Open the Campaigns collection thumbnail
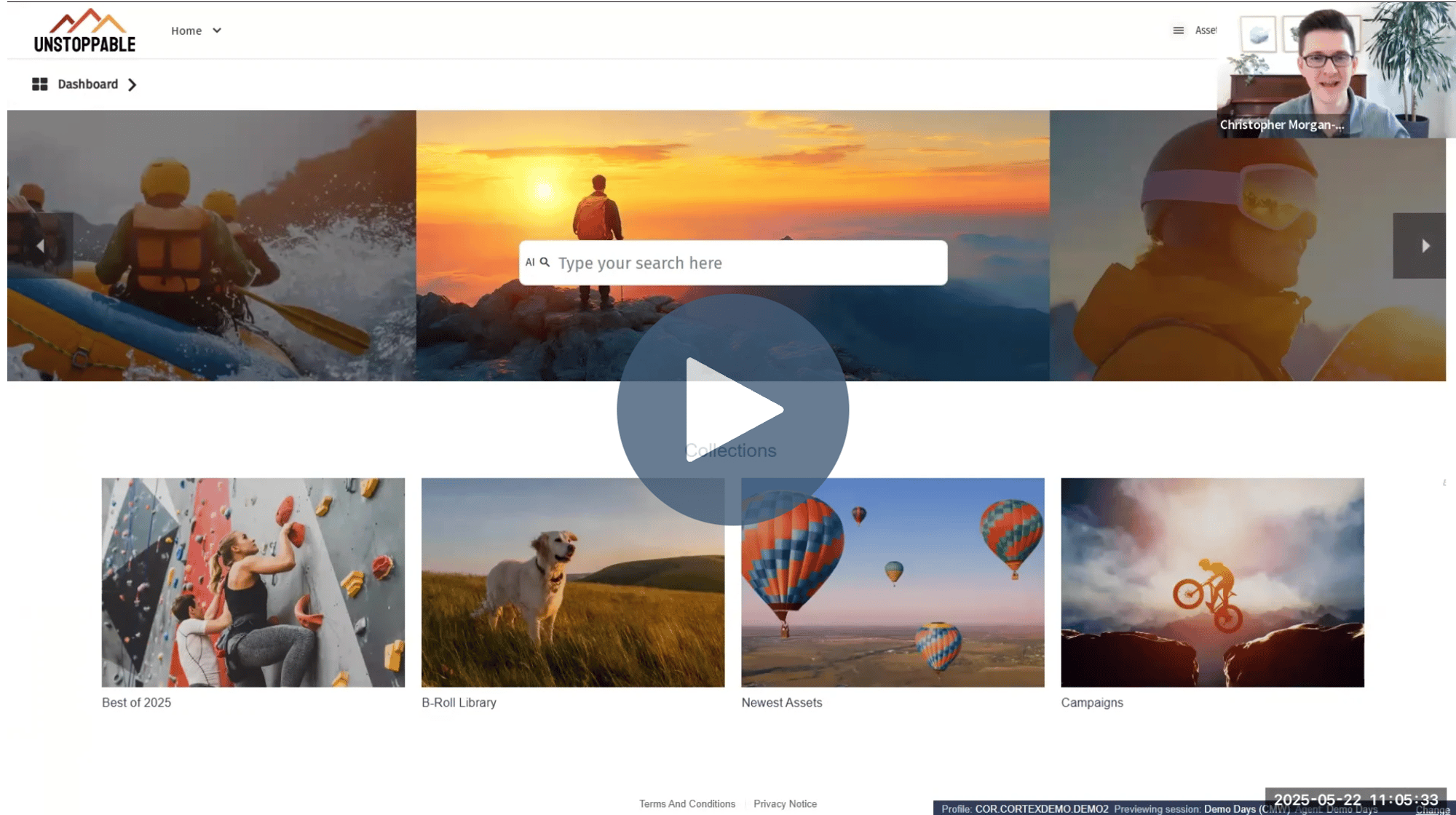 (1212, 582)
